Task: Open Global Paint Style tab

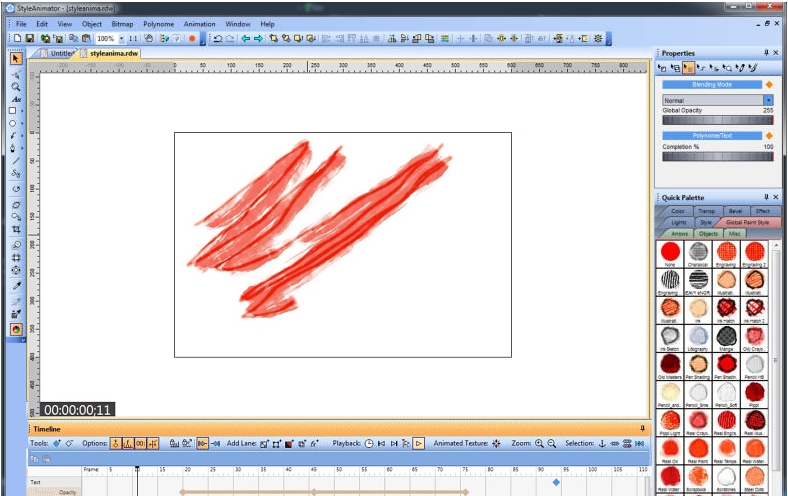Action: click(x=747, y=222)
